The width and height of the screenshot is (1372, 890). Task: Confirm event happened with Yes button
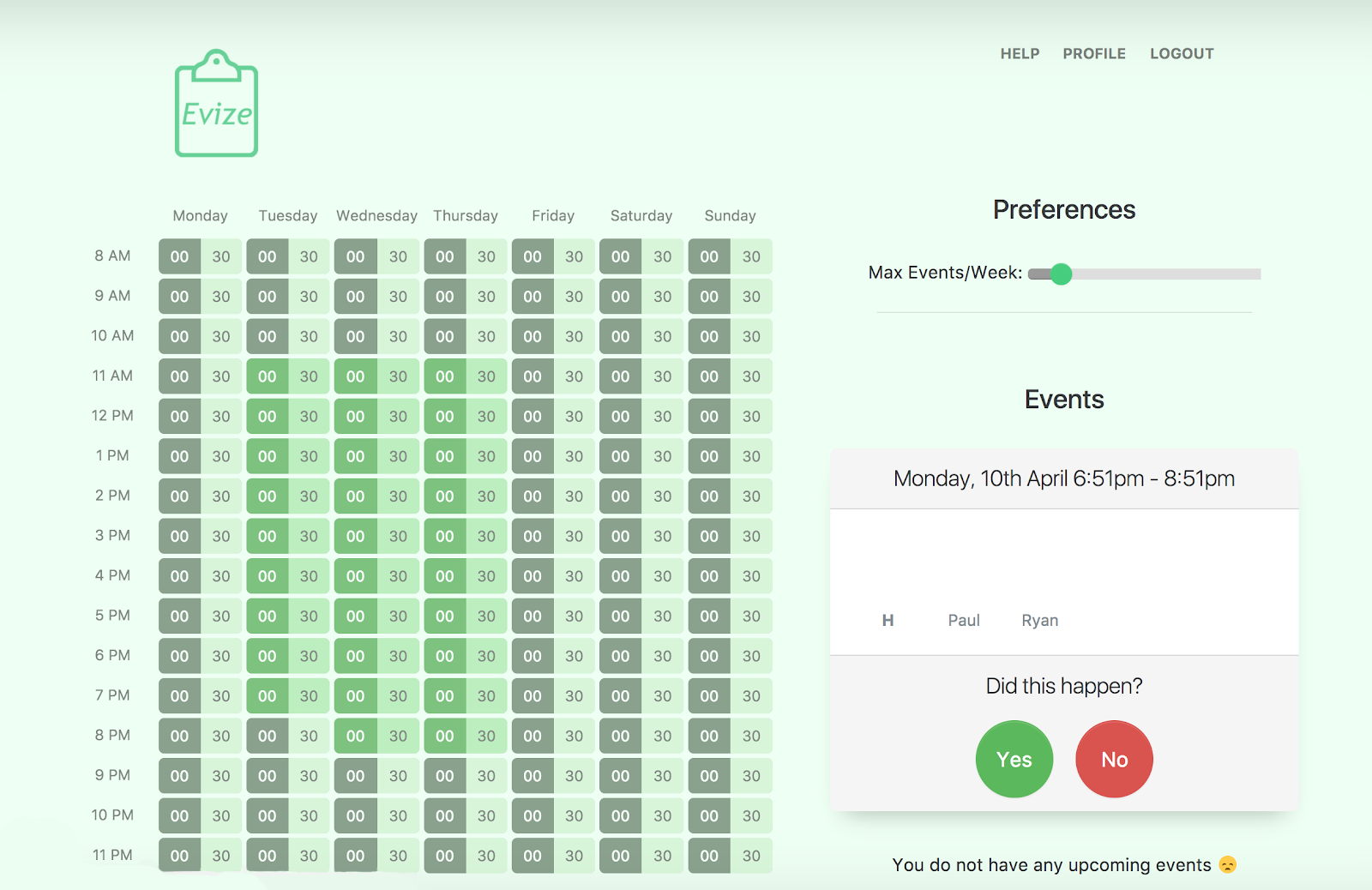tap(1014, 759)
